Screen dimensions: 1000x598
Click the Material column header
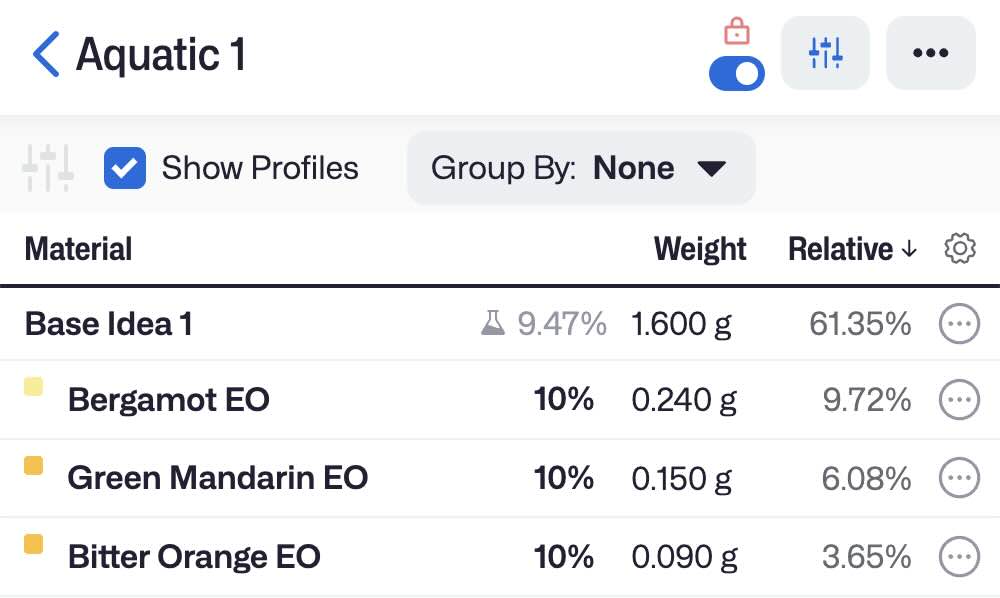tap(78, 249)
